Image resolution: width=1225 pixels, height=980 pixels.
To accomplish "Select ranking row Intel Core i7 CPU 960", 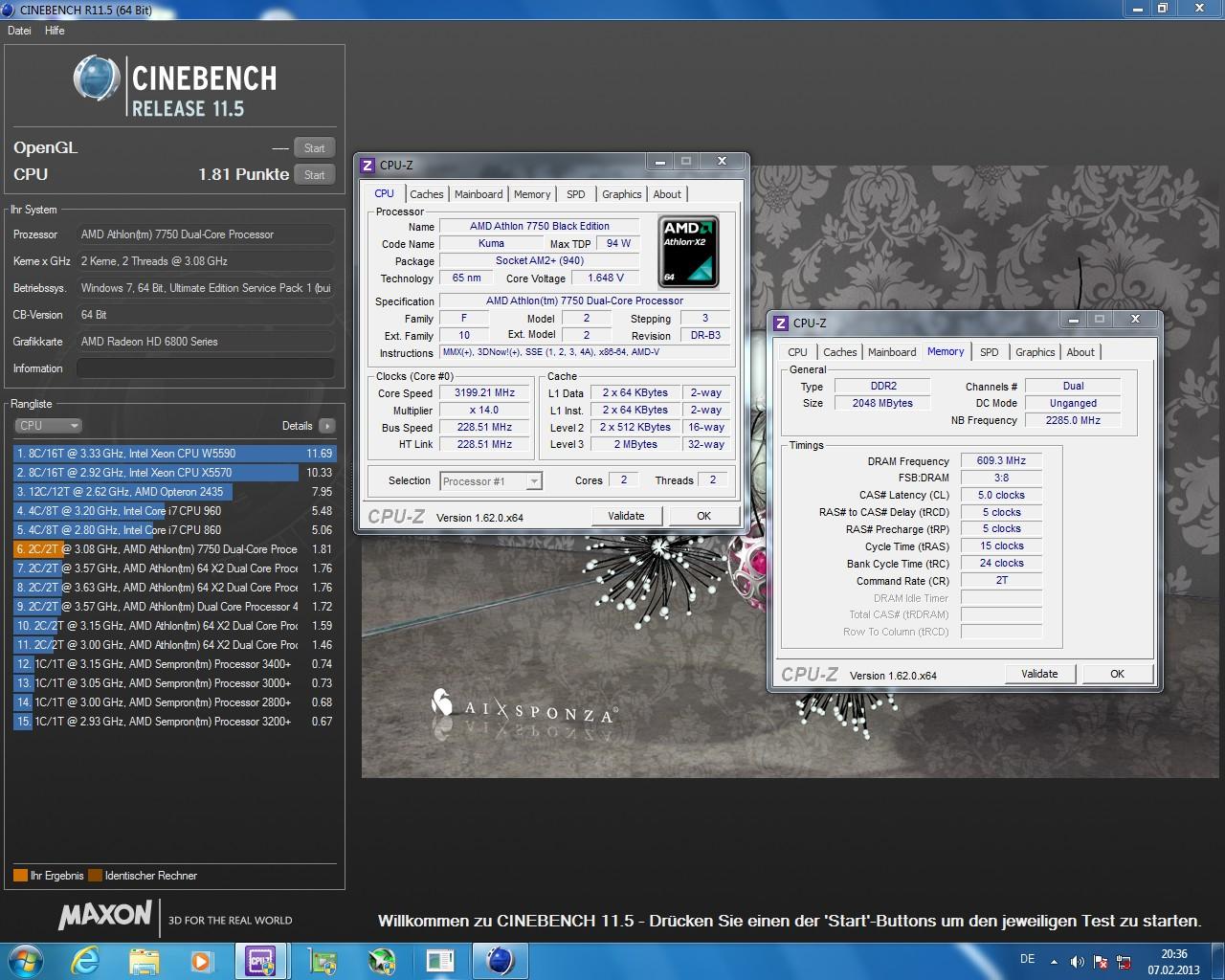I will click(x=174, y=511).
